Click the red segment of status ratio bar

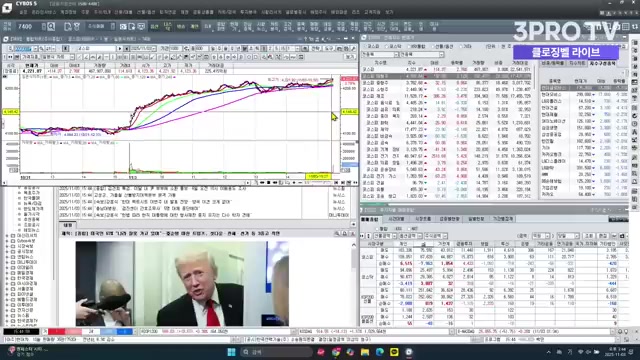[x=57, y=331]
